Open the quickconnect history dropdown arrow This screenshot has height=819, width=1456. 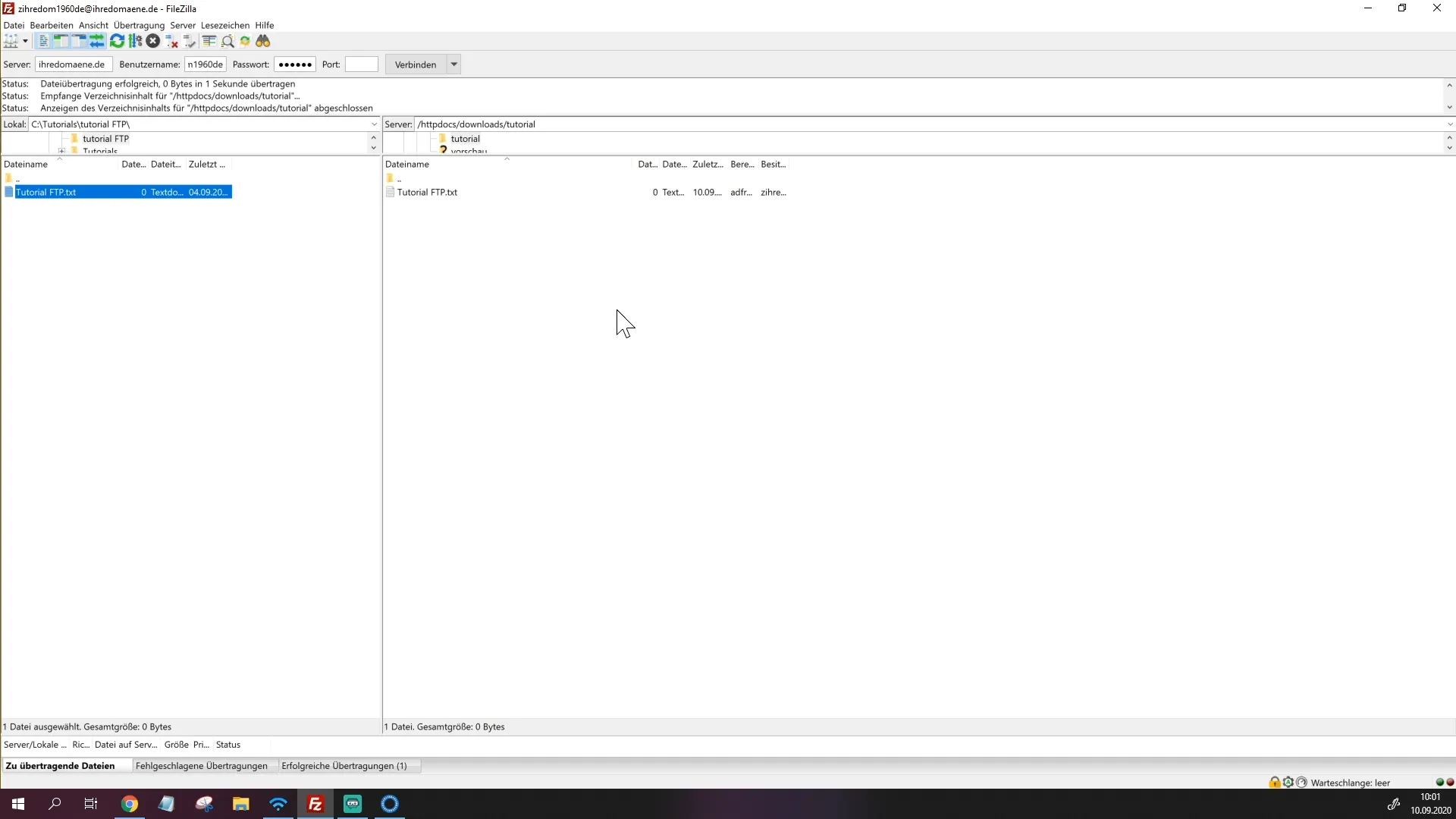point(454,64)
